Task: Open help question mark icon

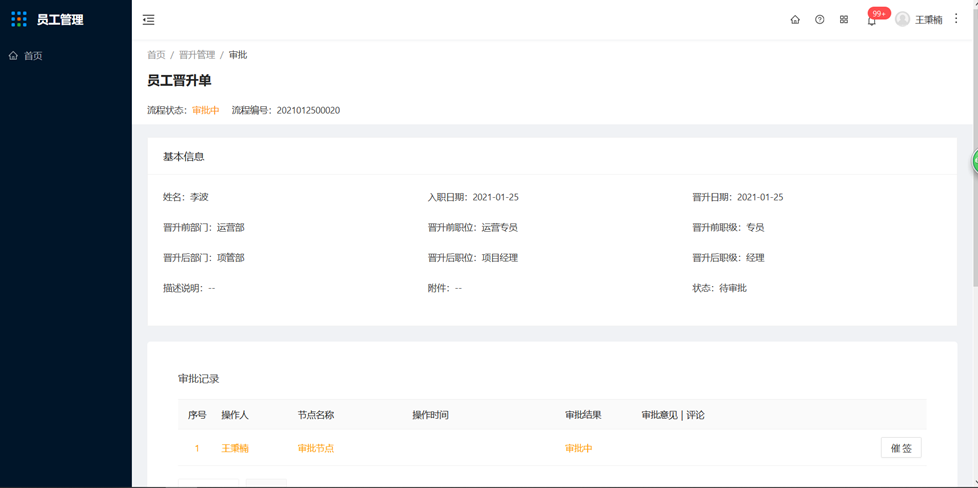Action: [820, 19]
